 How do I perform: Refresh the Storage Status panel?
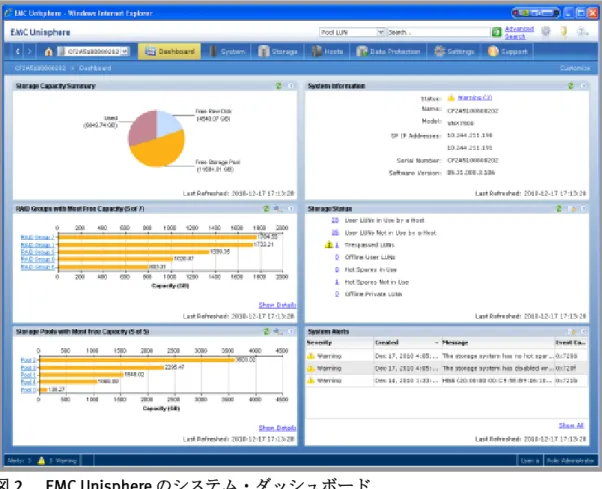pos(559,208)
